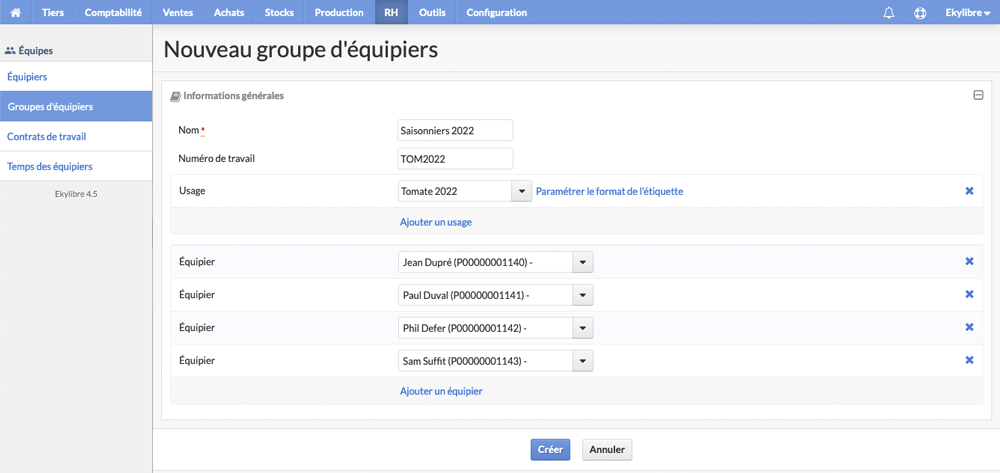Screen dimensions: 1000x473
Task: Remove équipier Jean Dupré
Action: 969,261
